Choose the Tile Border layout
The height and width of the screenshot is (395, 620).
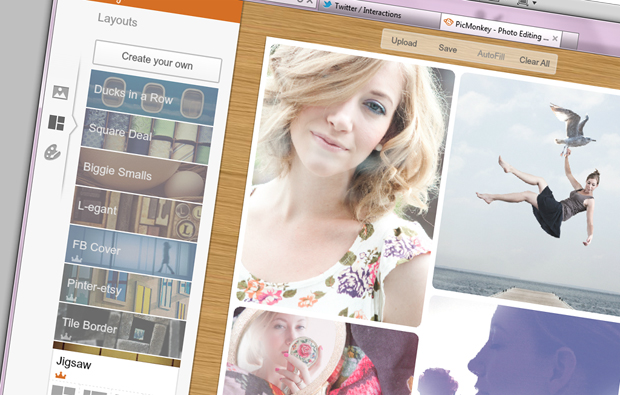click(119, 330)
